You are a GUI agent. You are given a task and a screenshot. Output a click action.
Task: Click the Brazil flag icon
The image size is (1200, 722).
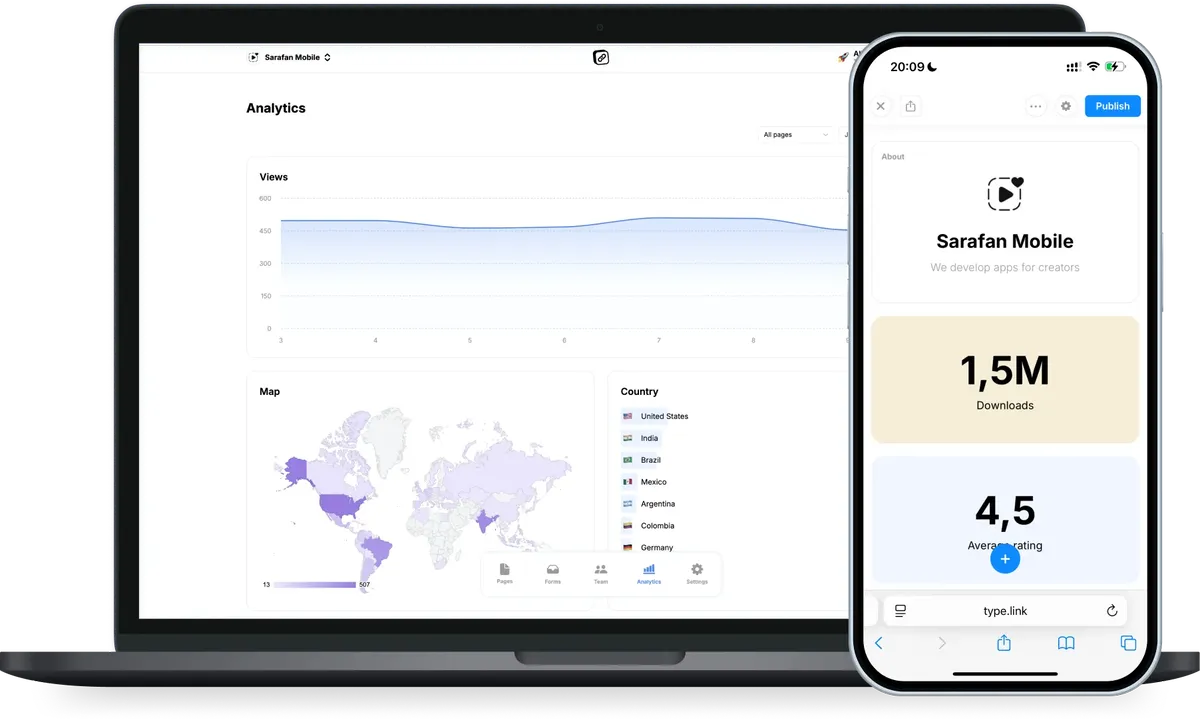tap(628, 460)
